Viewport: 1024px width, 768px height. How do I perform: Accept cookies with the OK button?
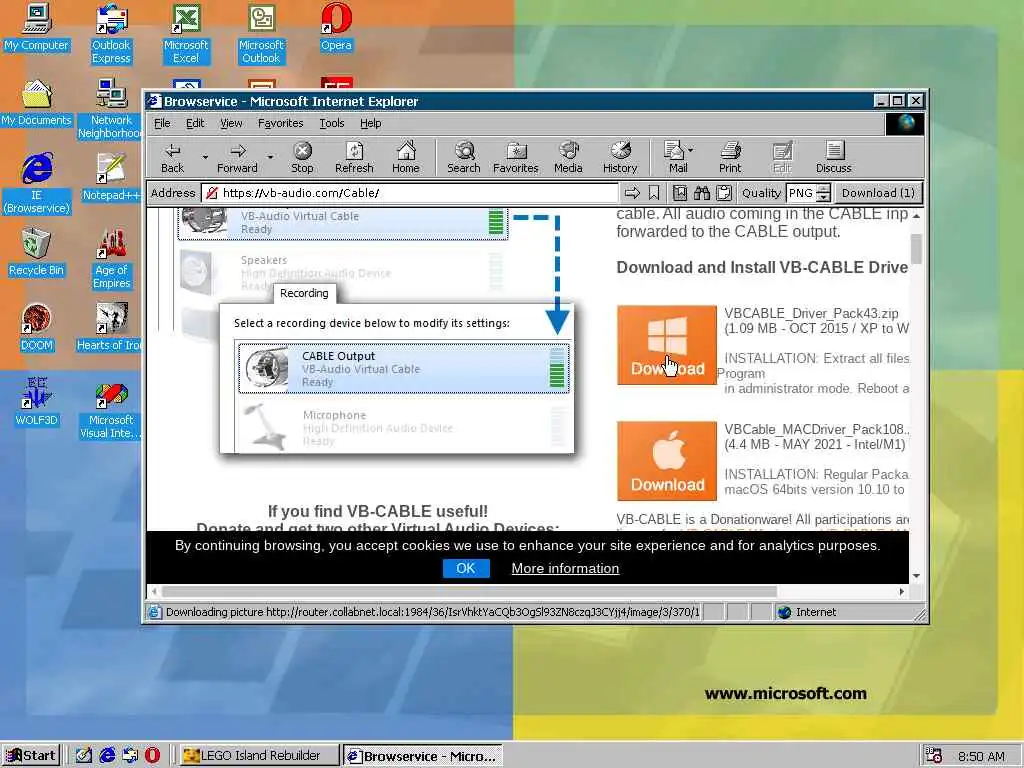466,568
